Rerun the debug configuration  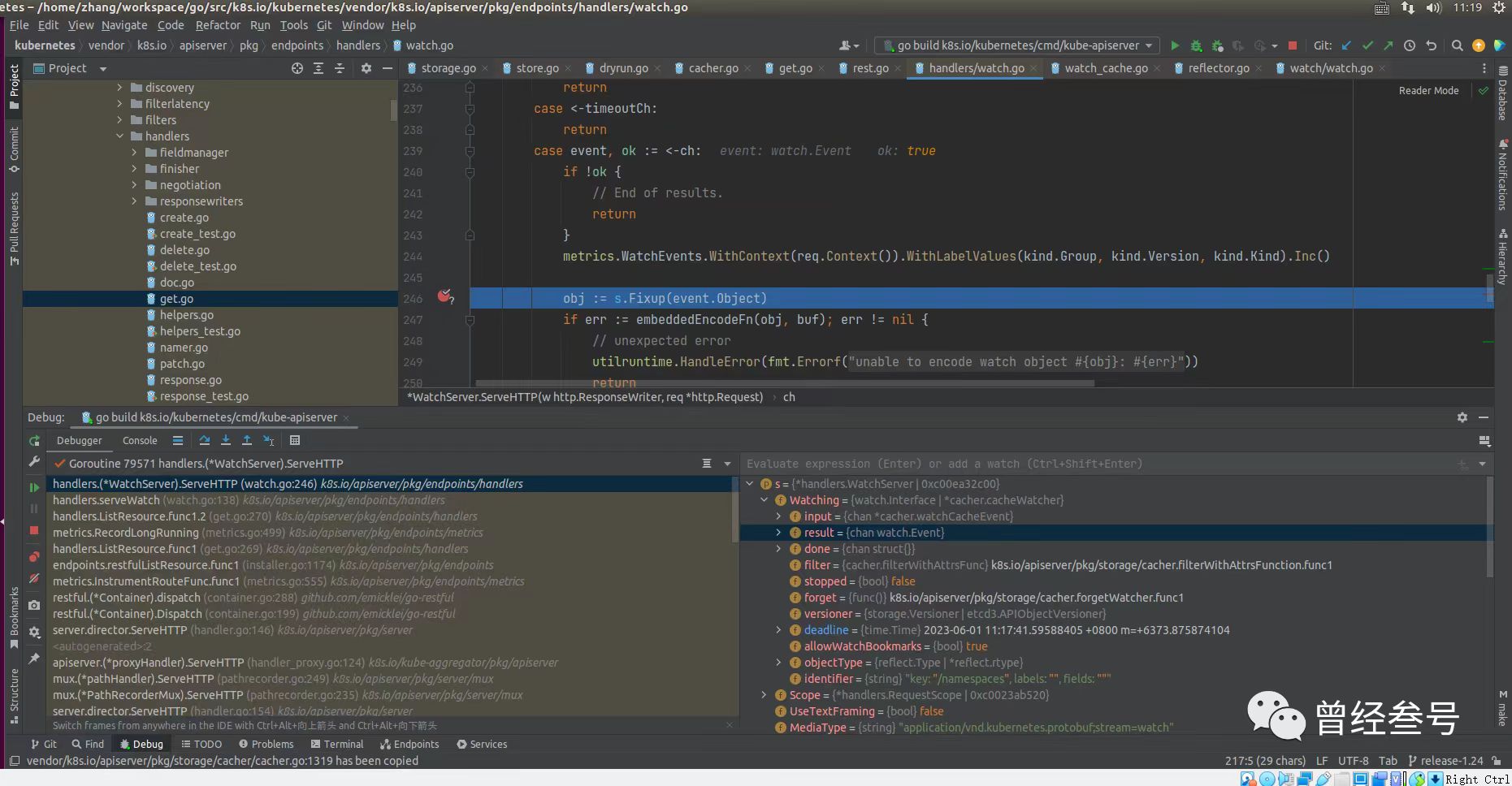click(34, 441)
